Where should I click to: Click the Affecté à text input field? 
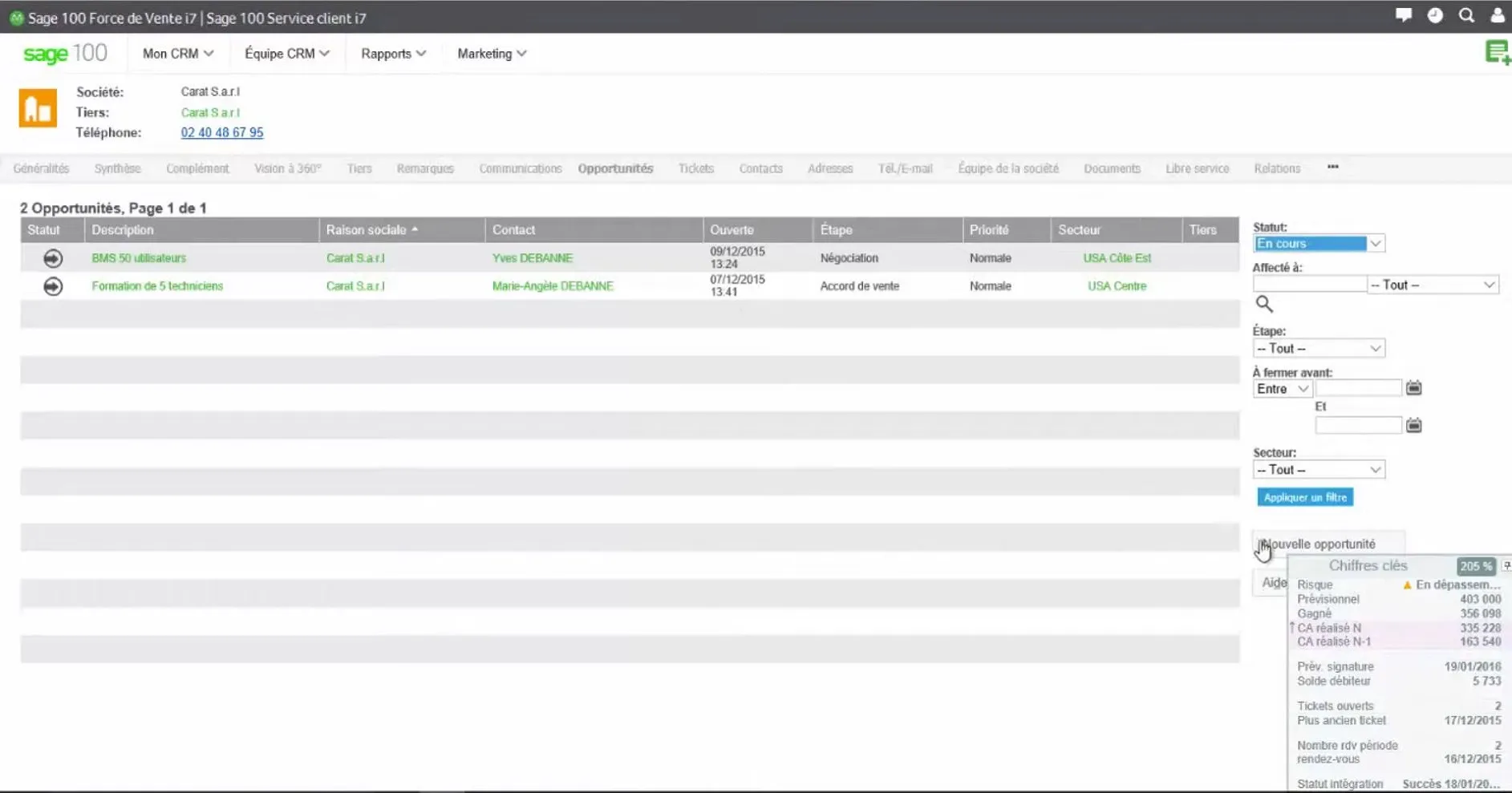pyautogui.click(x=1309, y=284)
